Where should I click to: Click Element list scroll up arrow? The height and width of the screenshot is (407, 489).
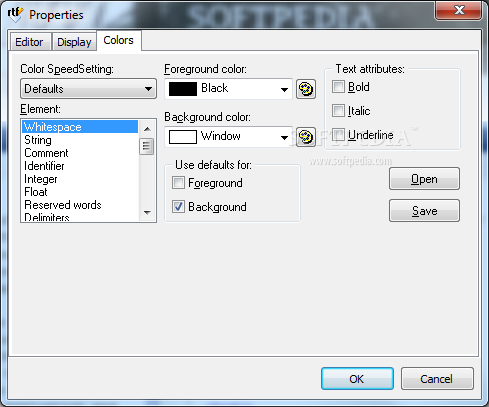147,129
